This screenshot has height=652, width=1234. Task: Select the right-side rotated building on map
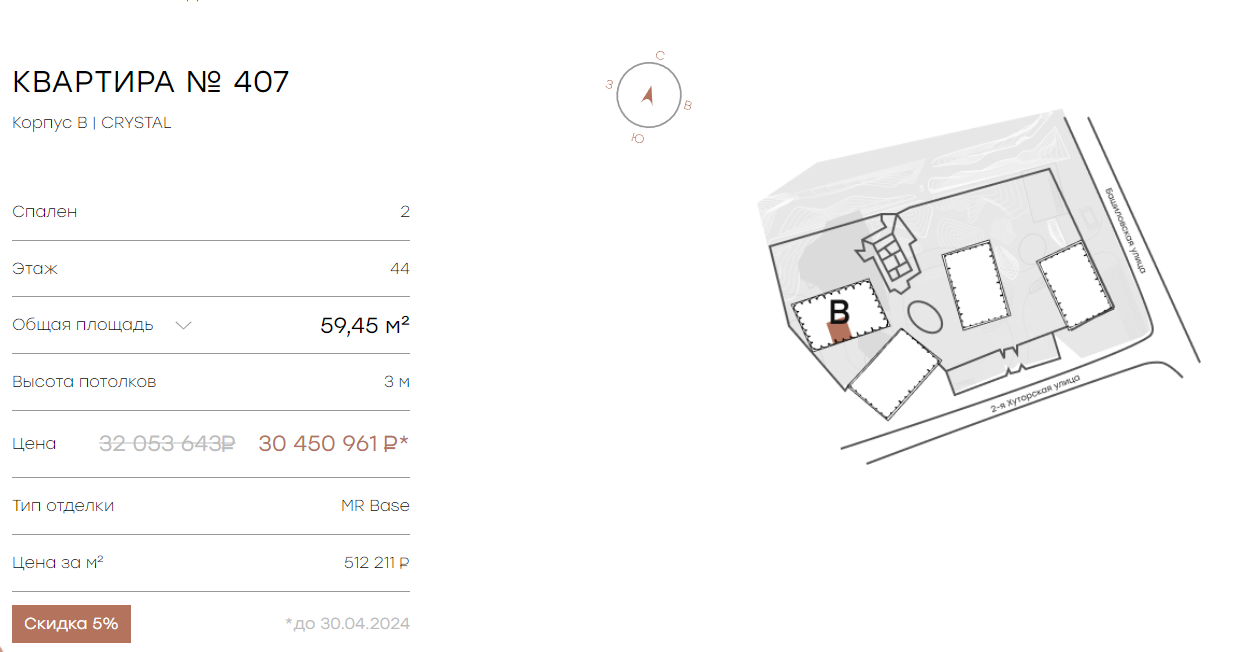point(1075,286)
